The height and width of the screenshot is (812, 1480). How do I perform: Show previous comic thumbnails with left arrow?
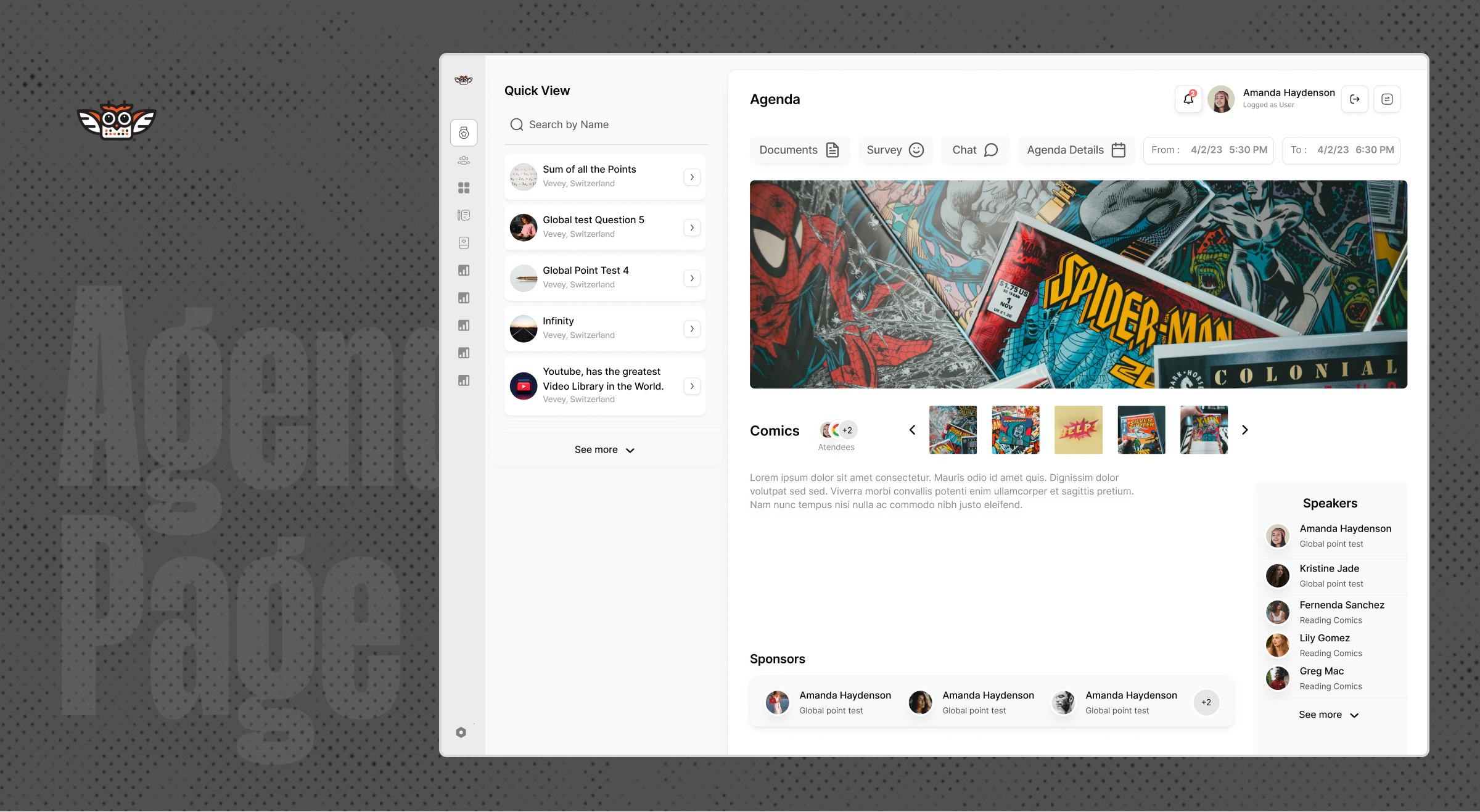pos(912,430)
